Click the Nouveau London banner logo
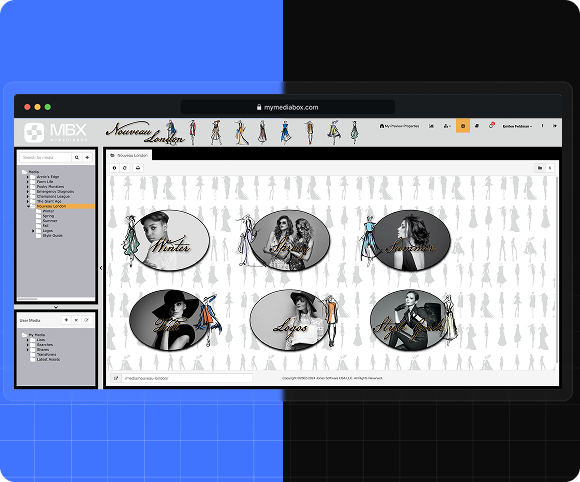 tap(145, 132)
